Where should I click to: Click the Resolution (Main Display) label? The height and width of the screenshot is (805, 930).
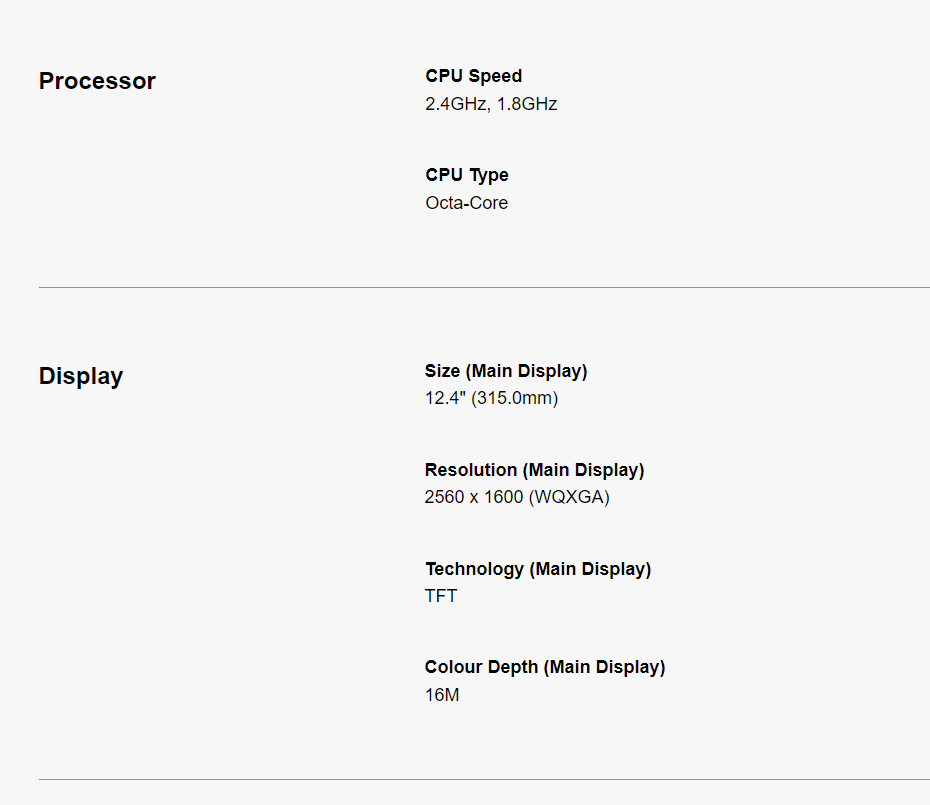[x=534, y=470]
